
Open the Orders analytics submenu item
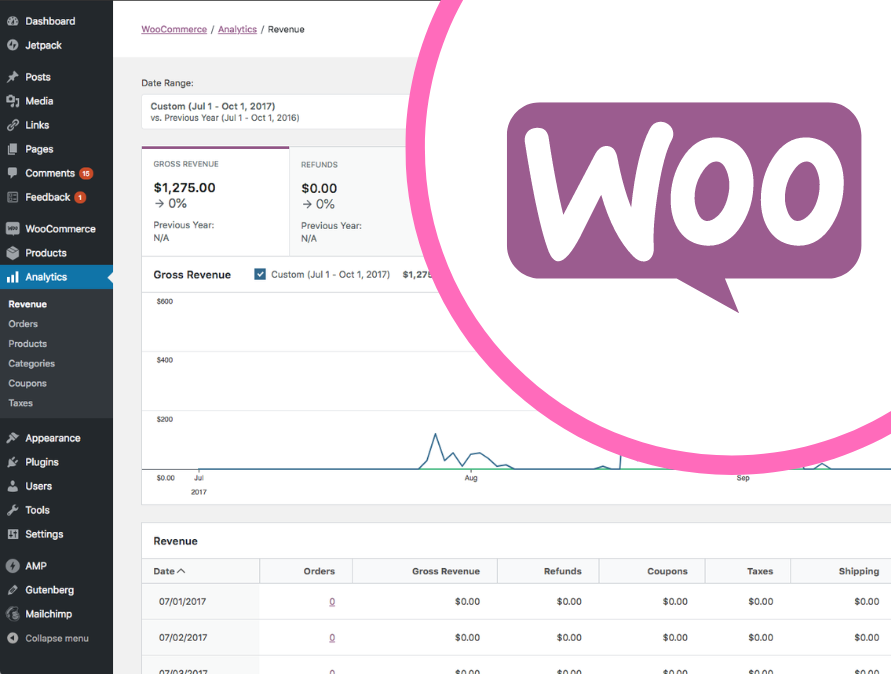click(23, 324)
